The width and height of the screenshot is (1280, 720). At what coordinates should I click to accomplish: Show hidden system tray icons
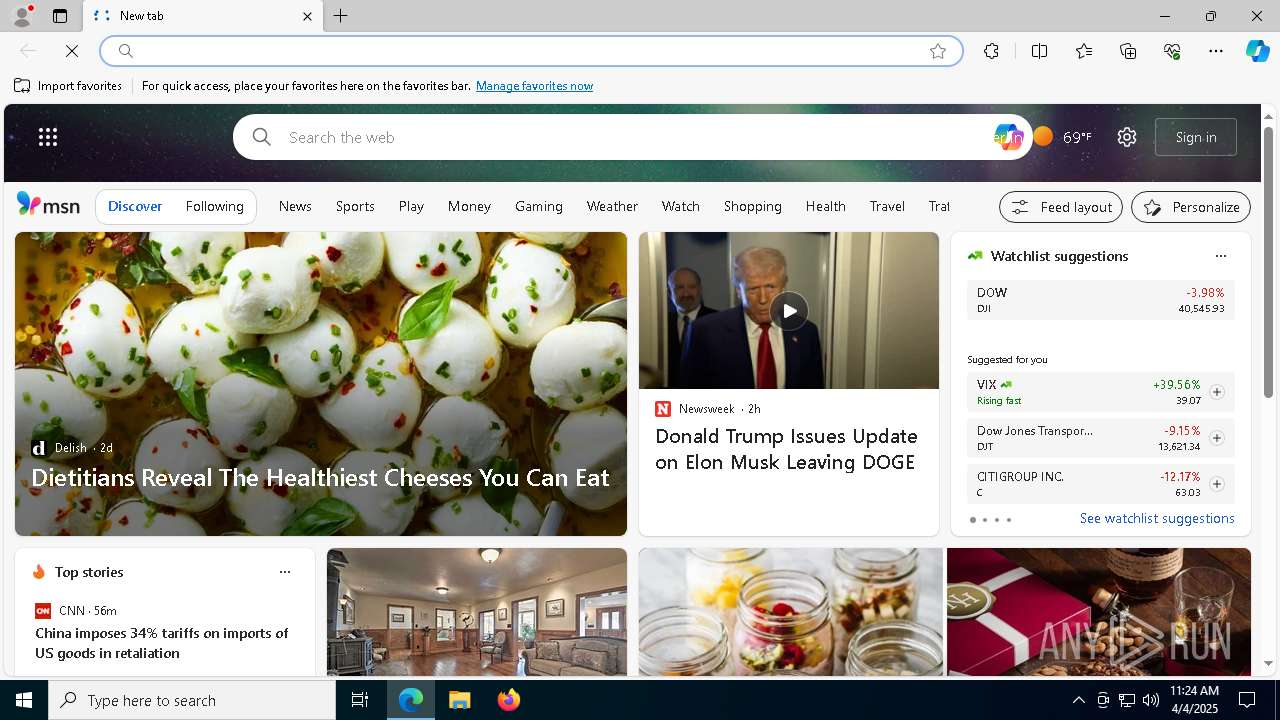coord(1078,700)
